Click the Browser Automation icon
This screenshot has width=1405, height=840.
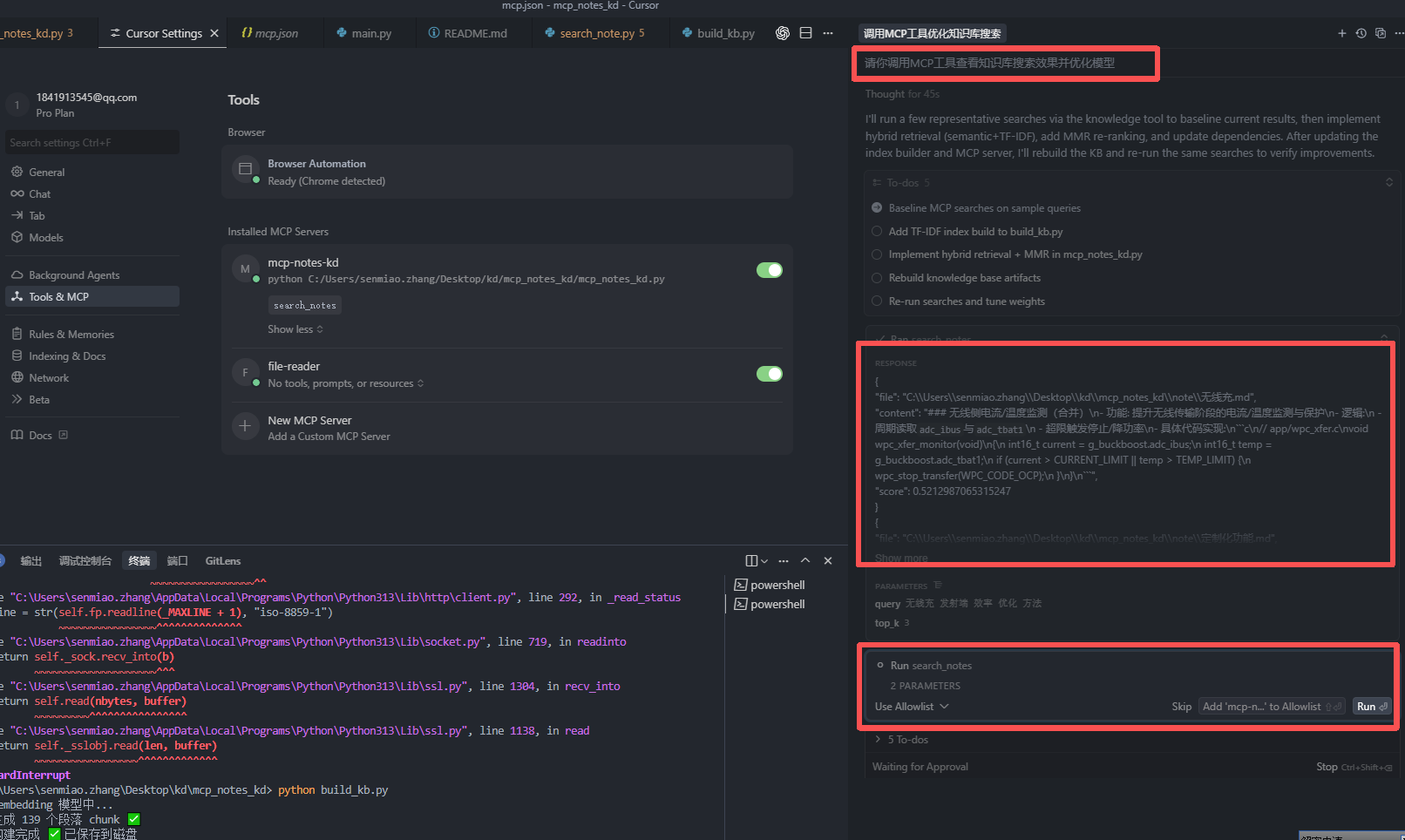[245, 169]
